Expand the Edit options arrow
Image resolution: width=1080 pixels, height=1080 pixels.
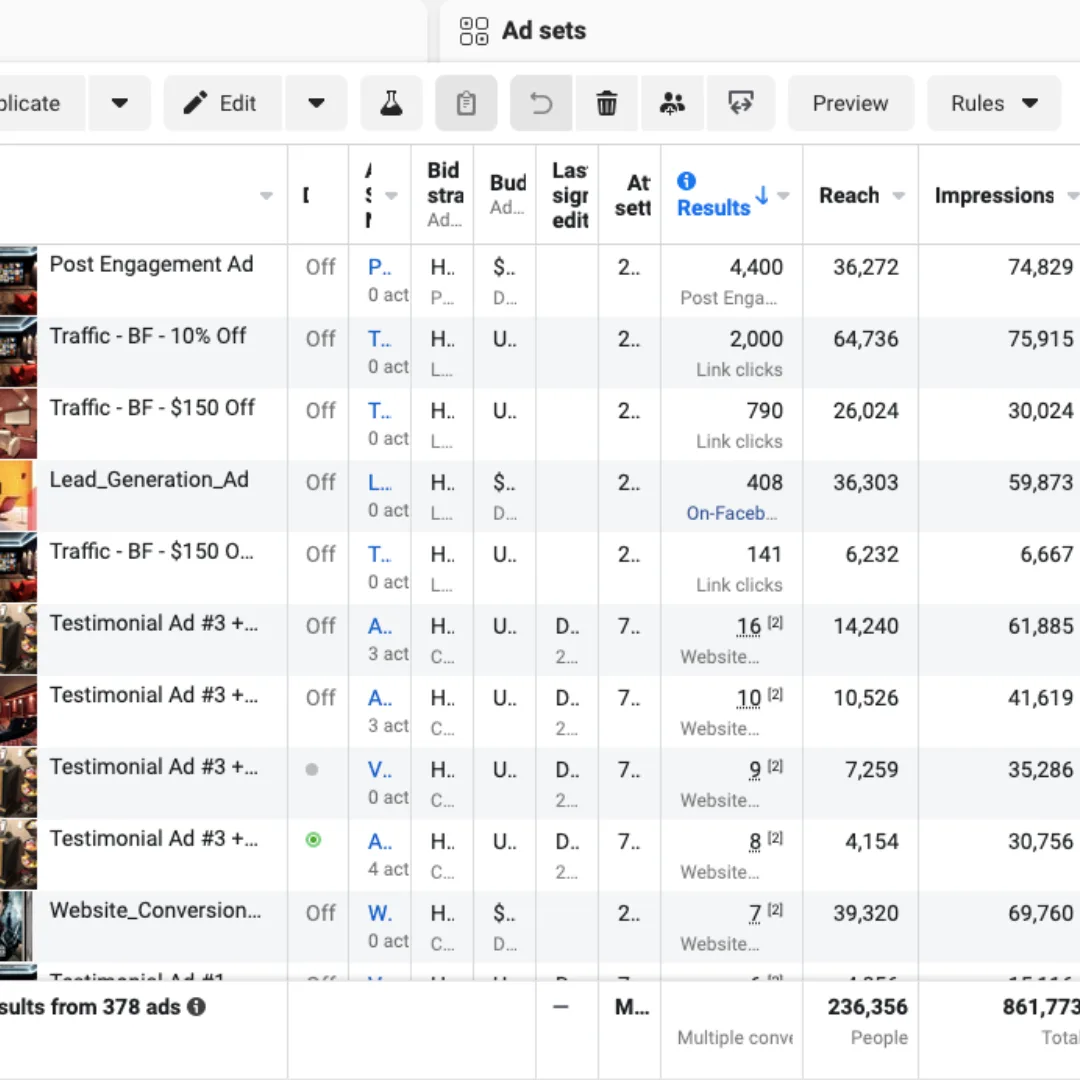click(316, 103)
